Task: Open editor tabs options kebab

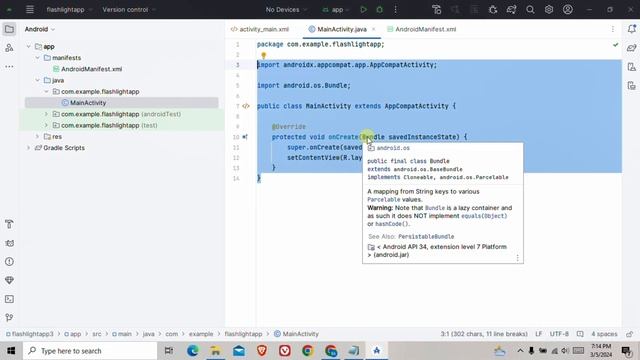Action: [613, 29]
